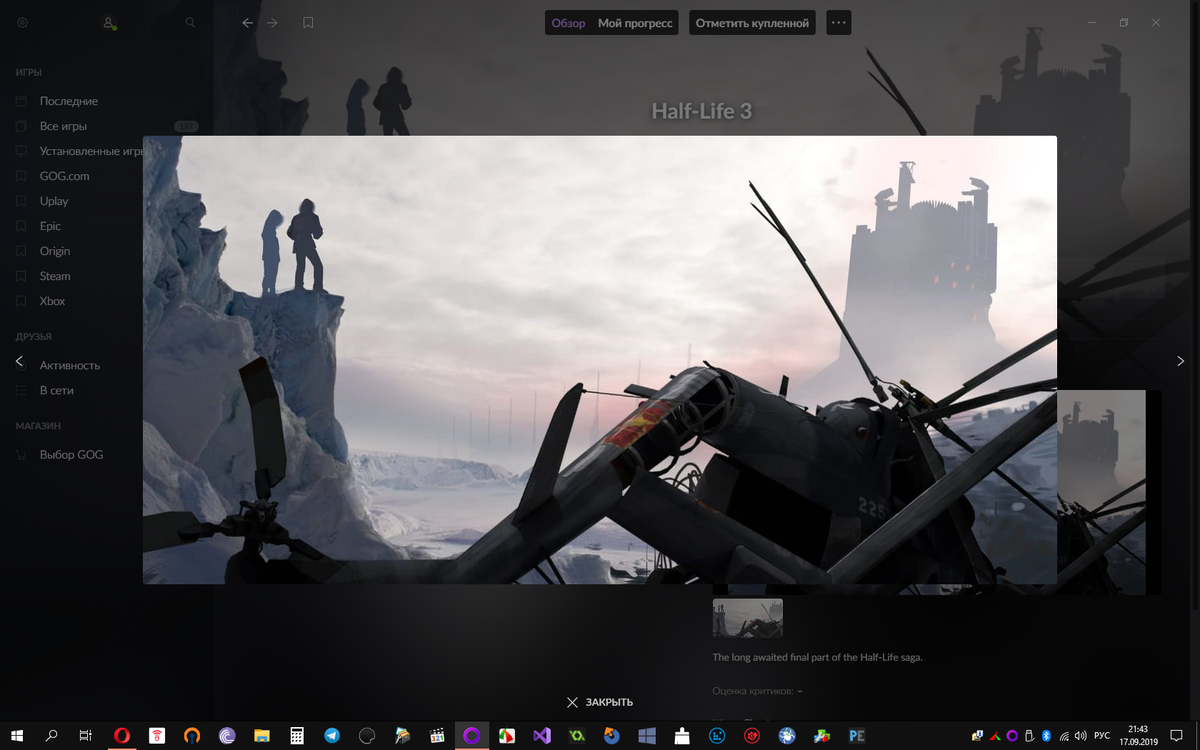Open В сети friends list

(58, 390)
